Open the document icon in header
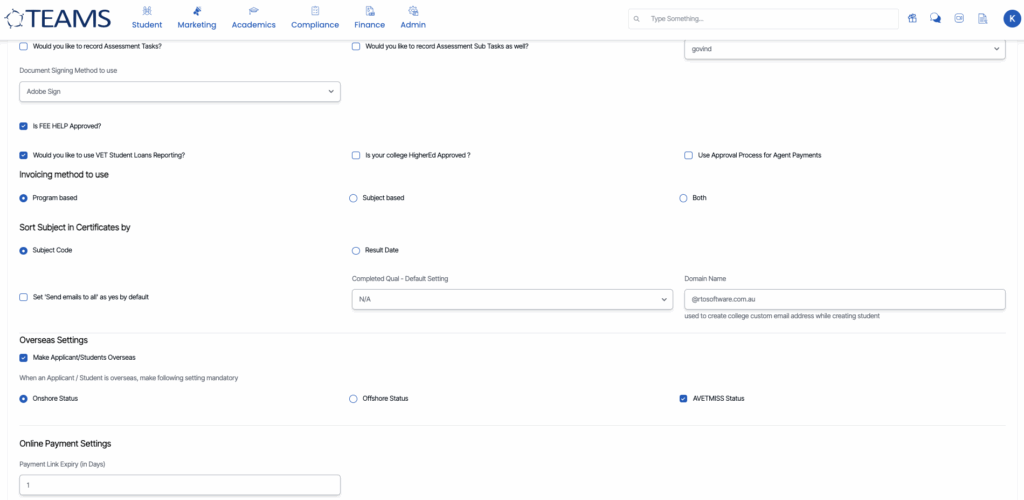This screenshot has height=500, width=1024. coord(982,18)
